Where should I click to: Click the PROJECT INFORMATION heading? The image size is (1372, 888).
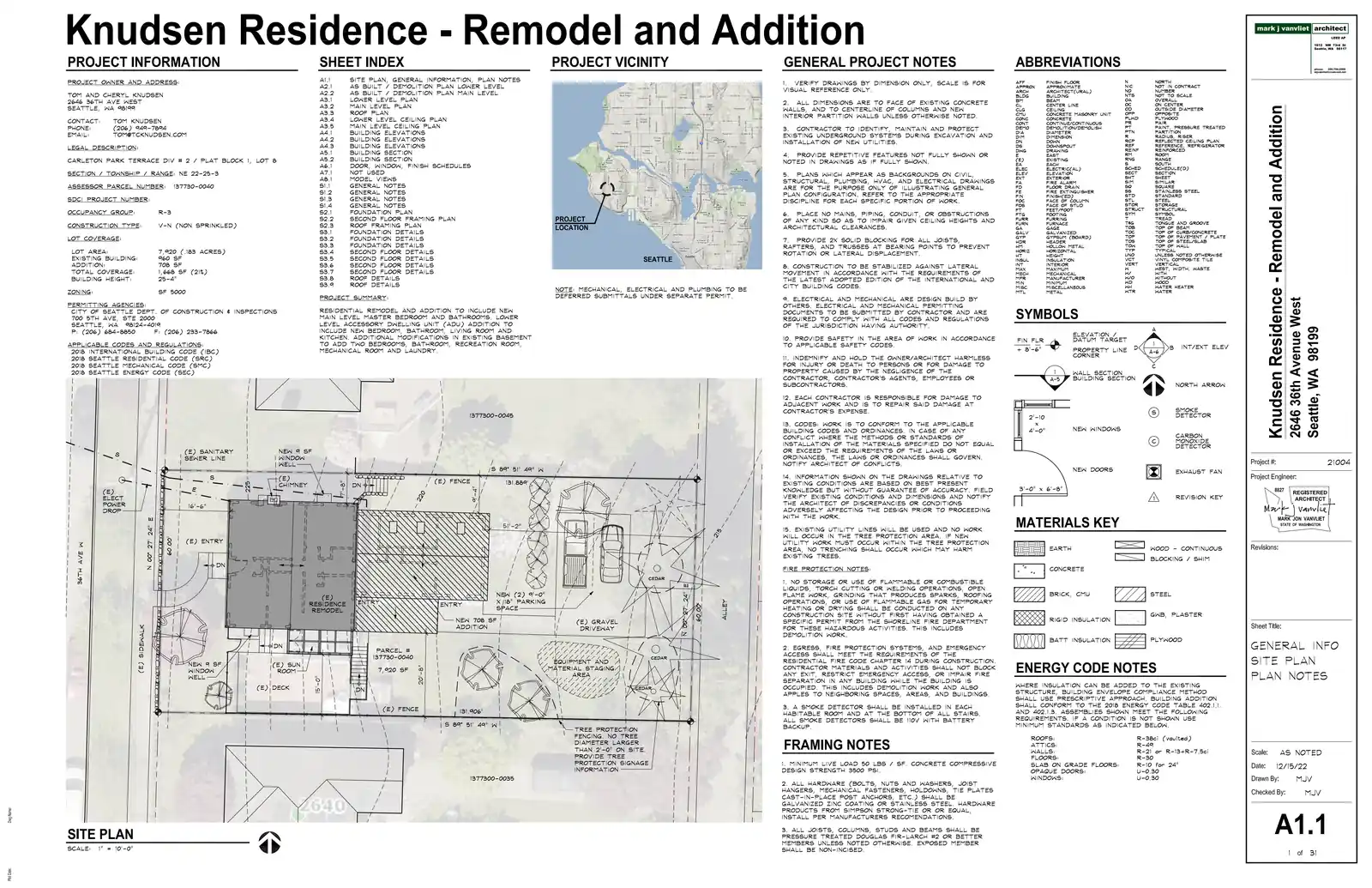(143, 62)
